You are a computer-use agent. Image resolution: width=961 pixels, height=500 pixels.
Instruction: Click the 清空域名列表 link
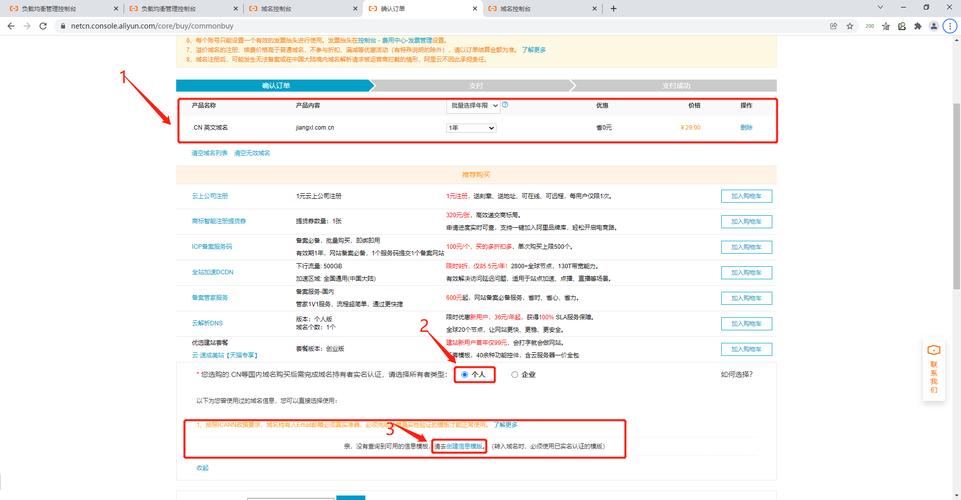coord(210,153)
